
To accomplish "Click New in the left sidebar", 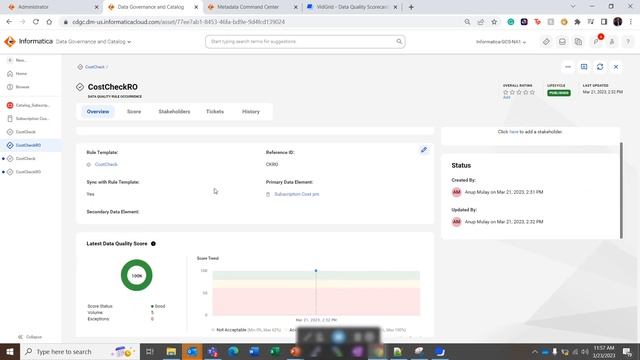I will pos(17,60).
